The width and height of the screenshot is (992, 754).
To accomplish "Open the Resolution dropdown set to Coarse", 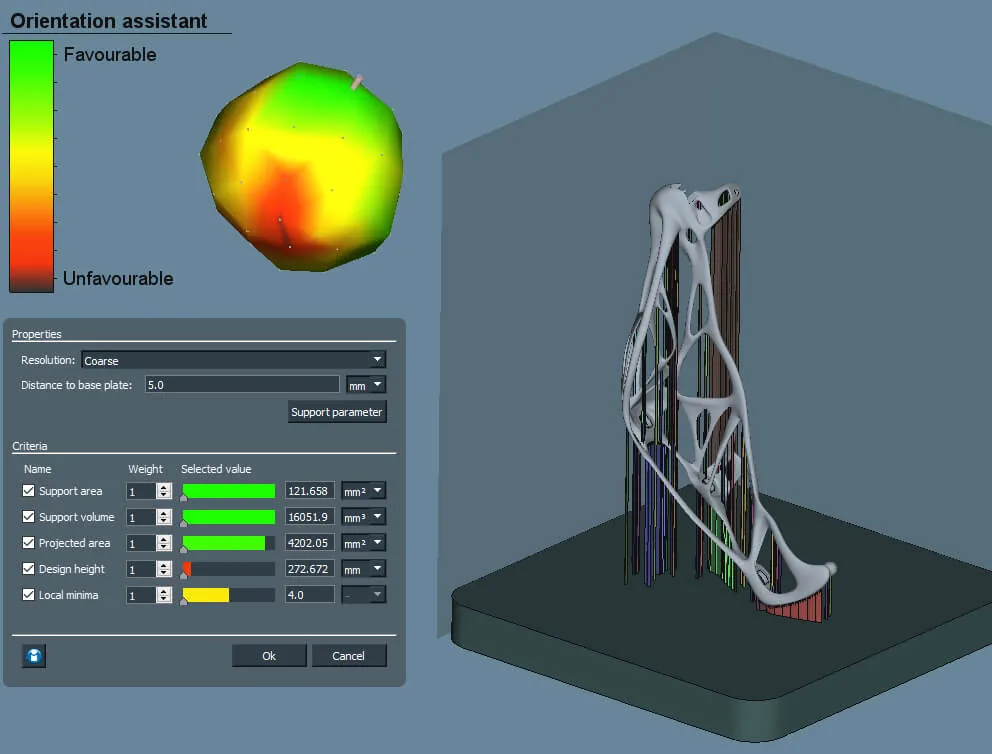I will [x=233, y=360].
